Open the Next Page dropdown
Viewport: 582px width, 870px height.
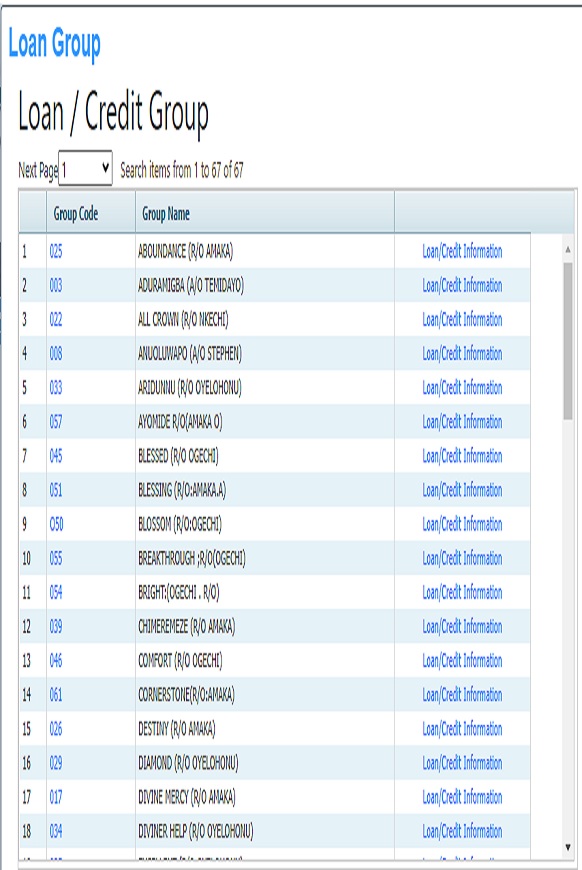coord(85,168)
